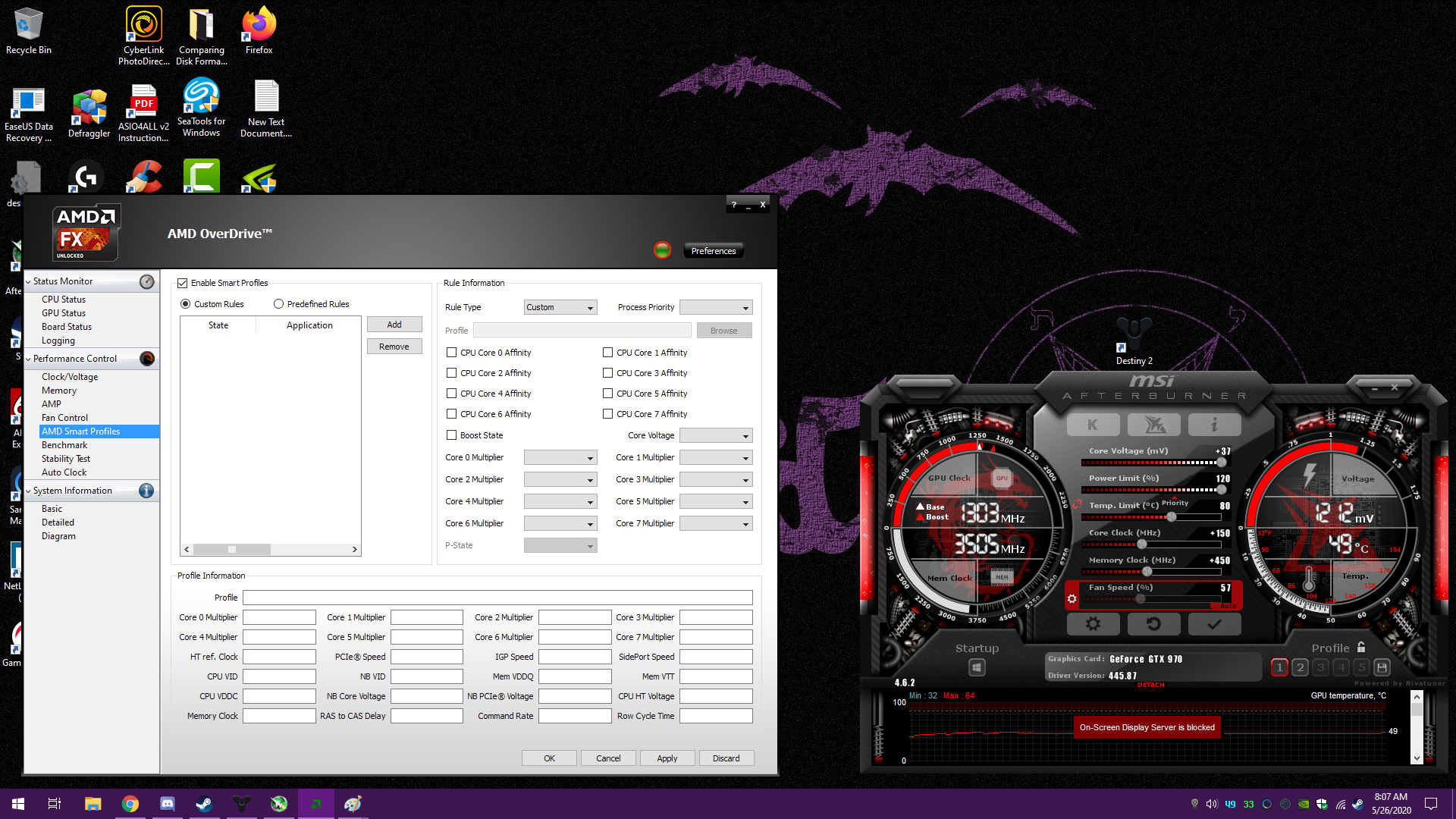The image size is (1456, 819).
Task: Open the Rule Type dropdown
Action: click(560, 307)
